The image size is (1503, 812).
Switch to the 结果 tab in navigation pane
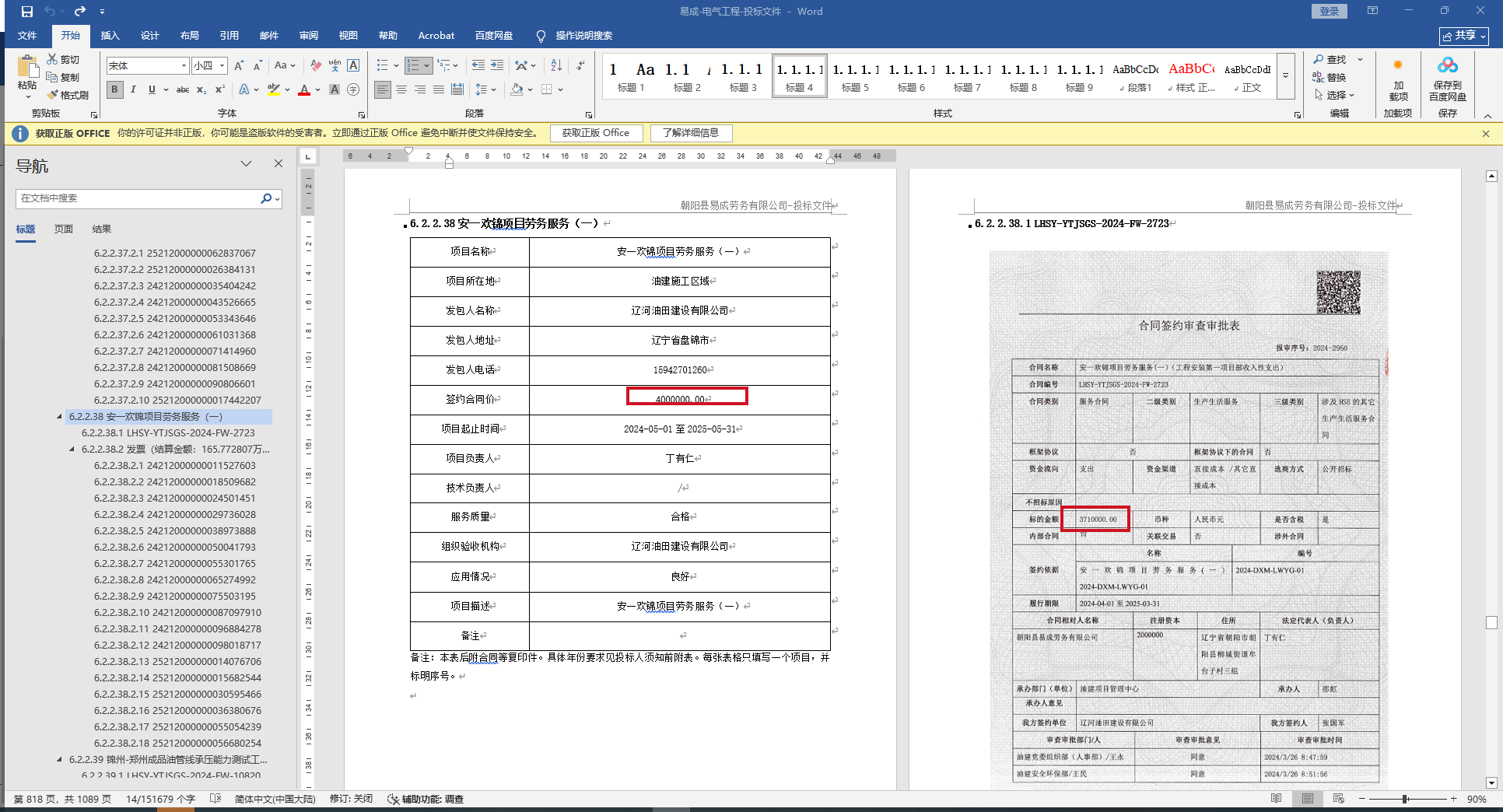click(x=102, y=229)
